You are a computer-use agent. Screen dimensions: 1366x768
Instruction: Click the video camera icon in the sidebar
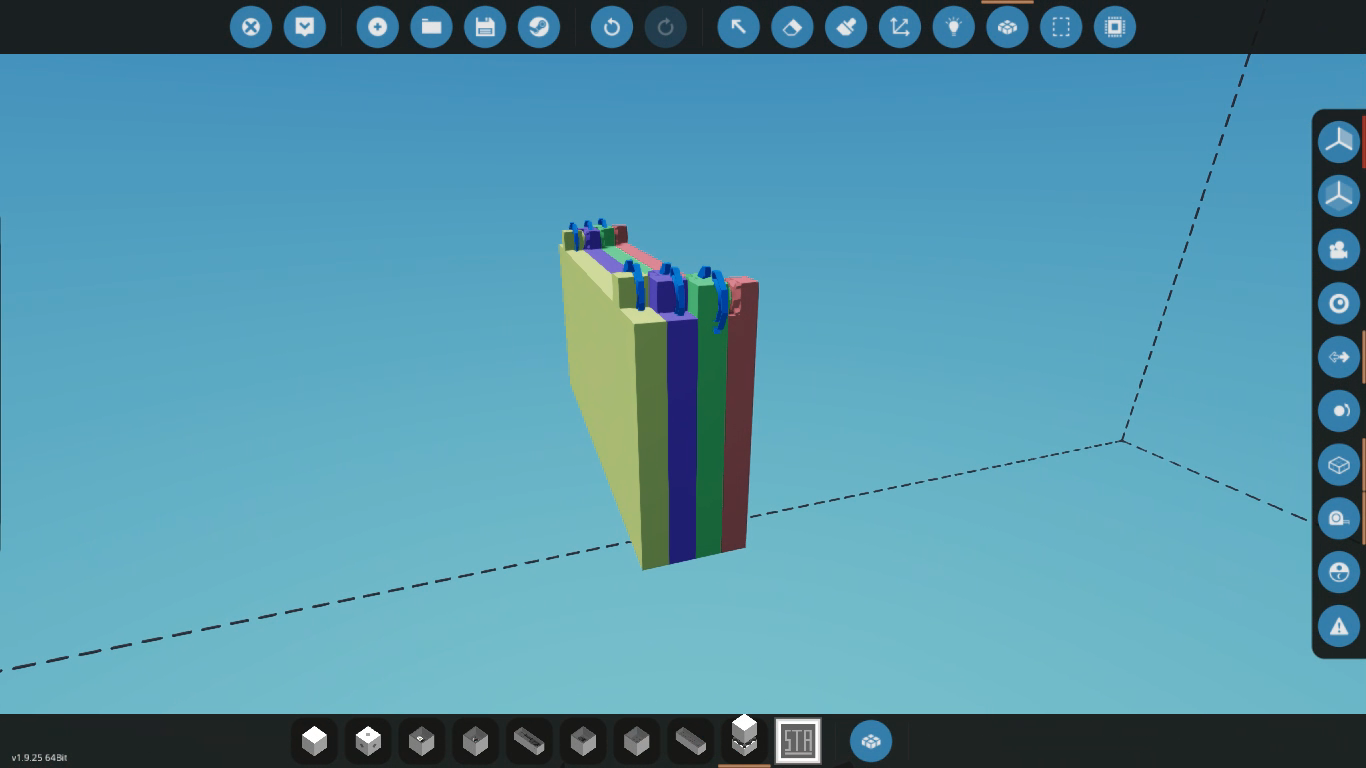point(1339,249)
